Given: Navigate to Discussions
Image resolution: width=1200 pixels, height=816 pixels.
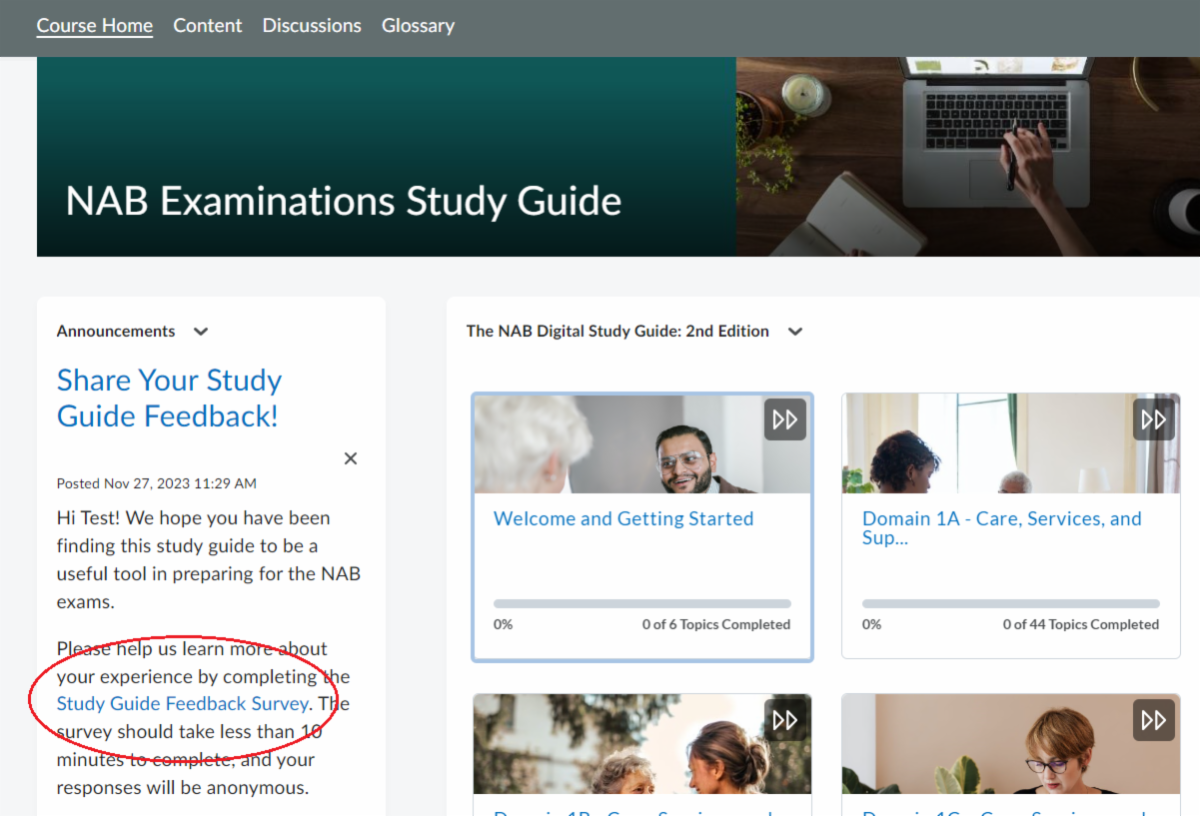Looking at the screenshot, I should tap(311, 25).
